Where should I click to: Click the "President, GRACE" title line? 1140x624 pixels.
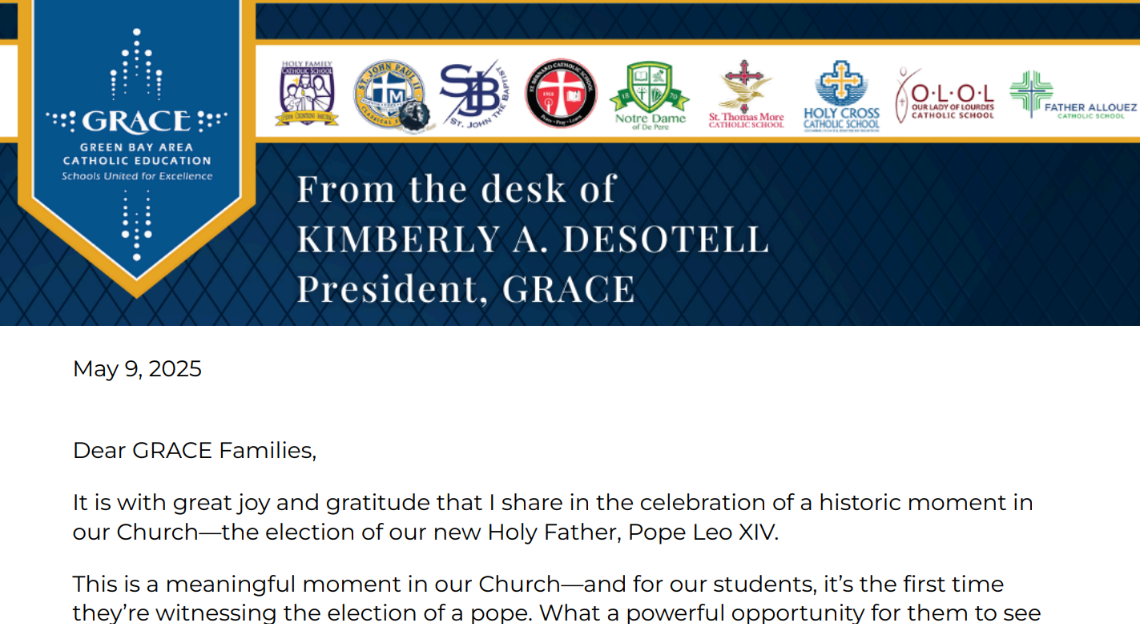[465, 288]
